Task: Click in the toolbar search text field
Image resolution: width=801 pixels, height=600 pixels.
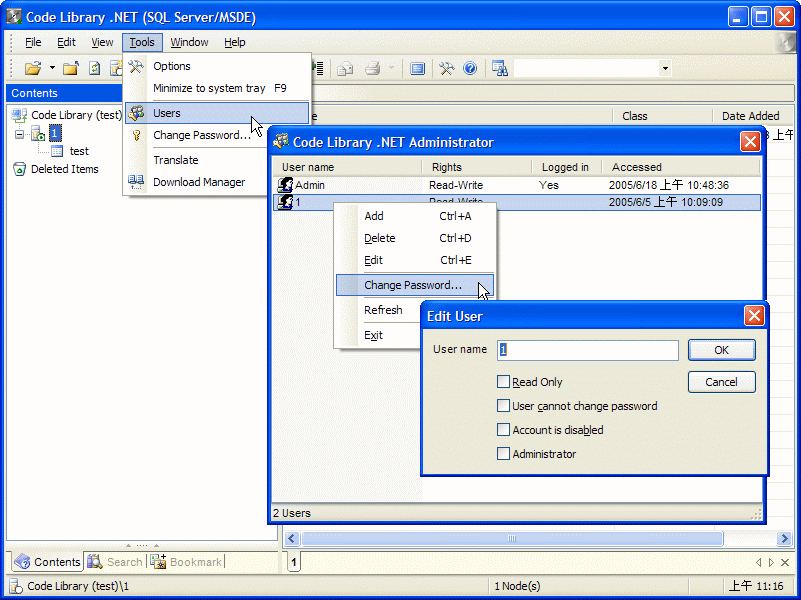Action: (586, 68)
